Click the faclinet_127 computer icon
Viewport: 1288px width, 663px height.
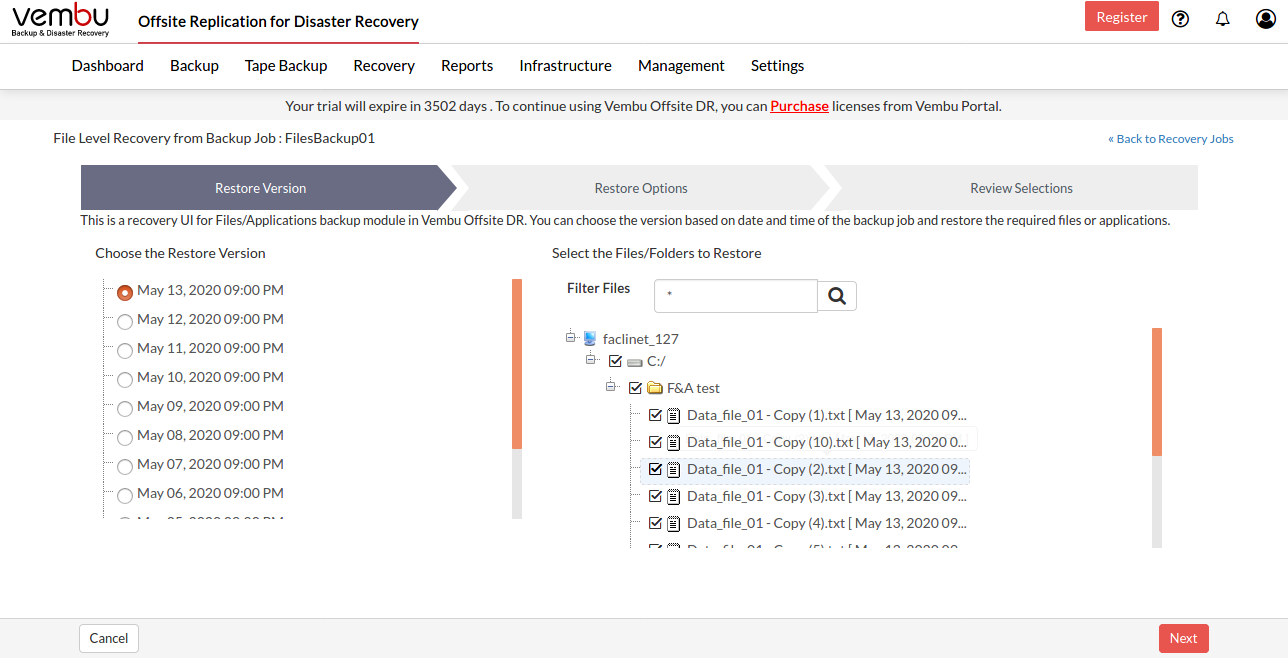point(590,339)
